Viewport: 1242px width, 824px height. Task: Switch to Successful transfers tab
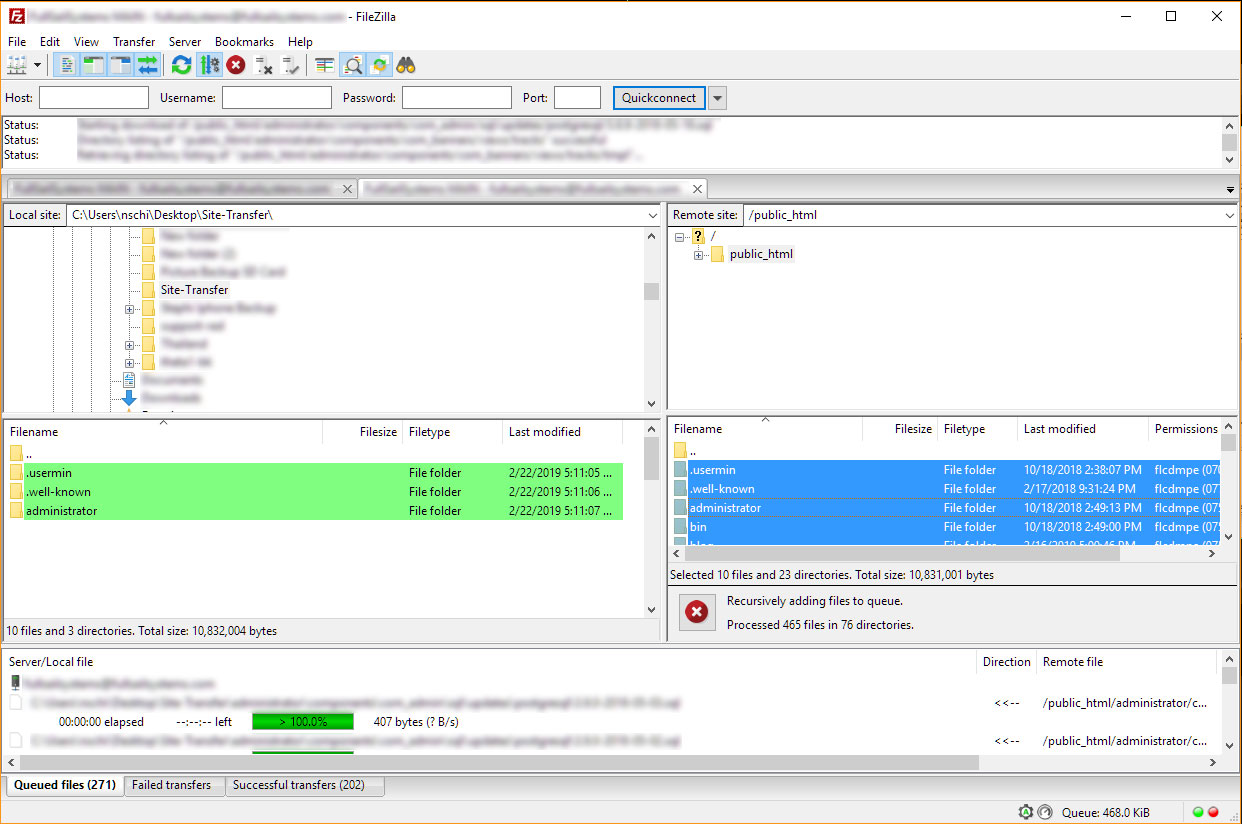coord(304,785)
